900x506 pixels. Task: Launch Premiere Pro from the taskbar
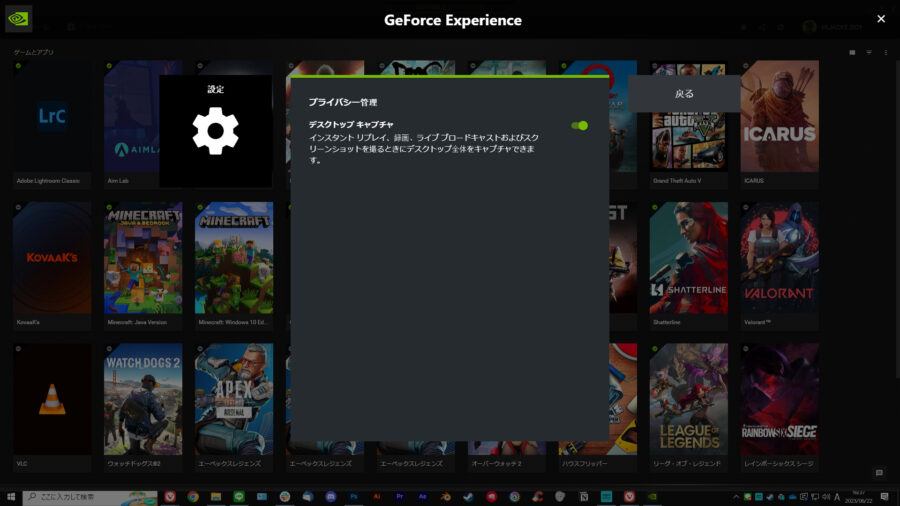tap(399, 497)
